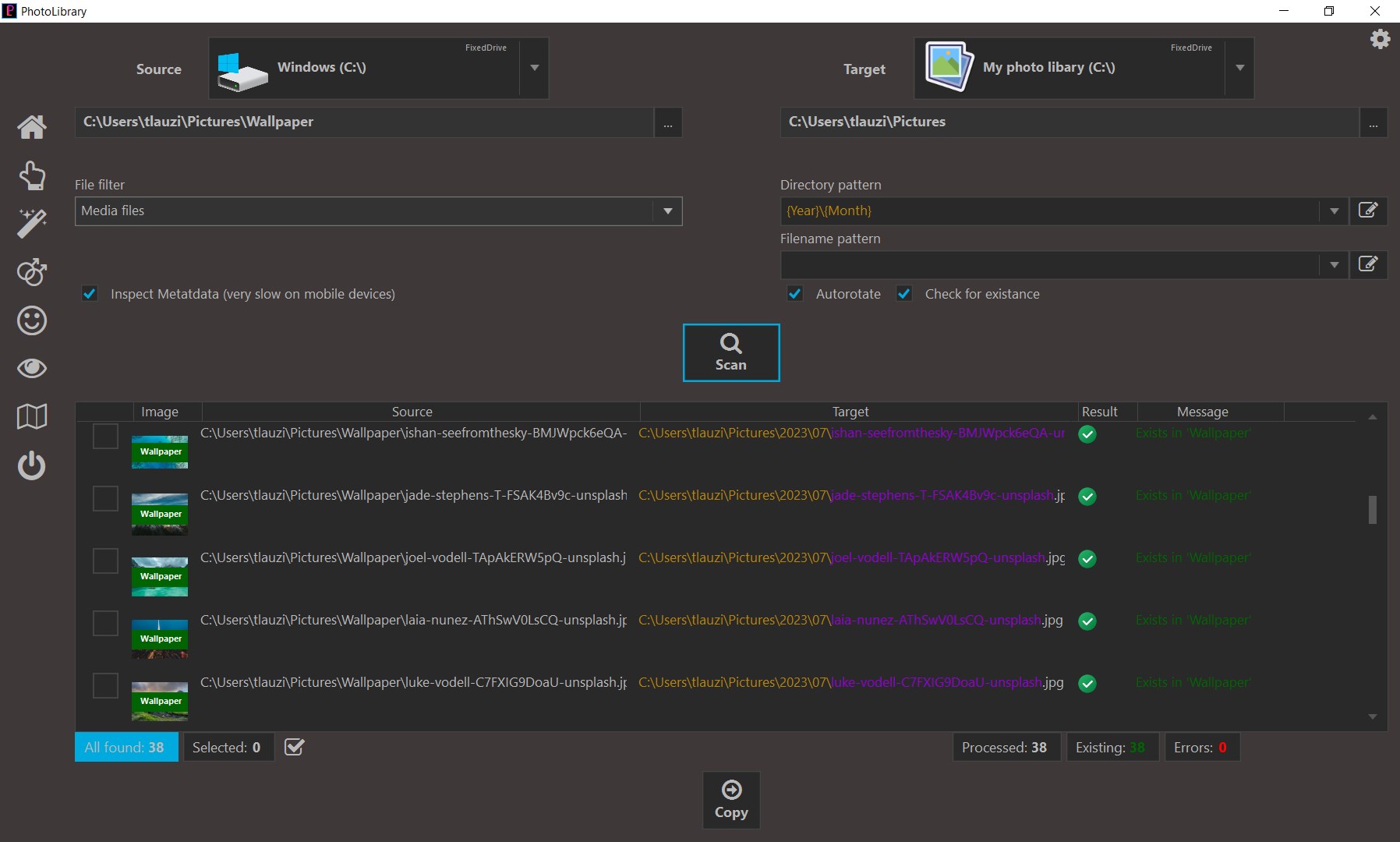Open the eye viewer sidebar icon

(32, 369)
